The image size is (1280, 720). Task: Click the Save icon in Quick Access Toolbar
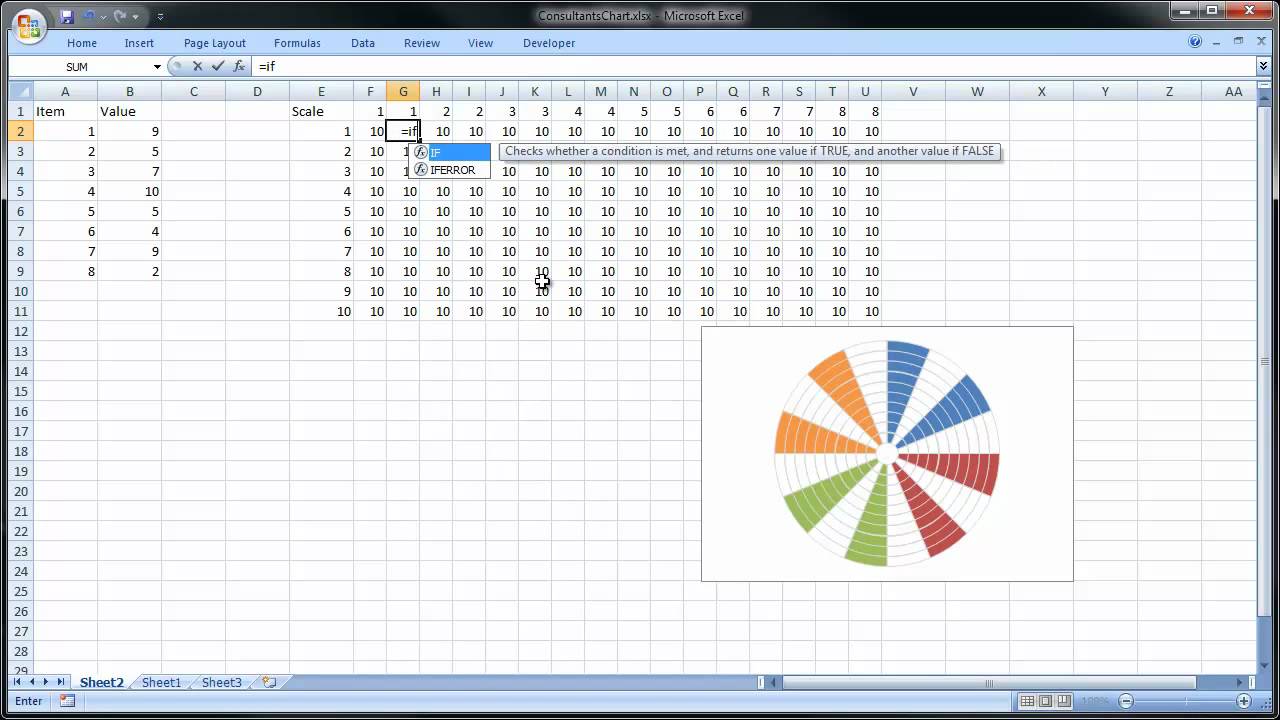click(x=66, y=16)
